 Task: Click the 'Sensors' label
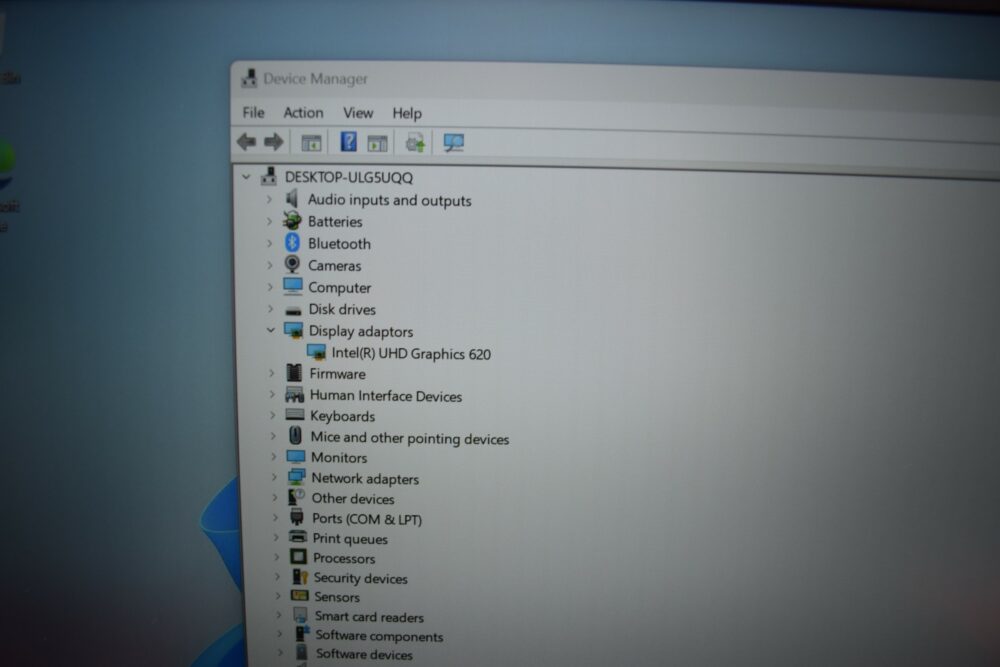337,597
